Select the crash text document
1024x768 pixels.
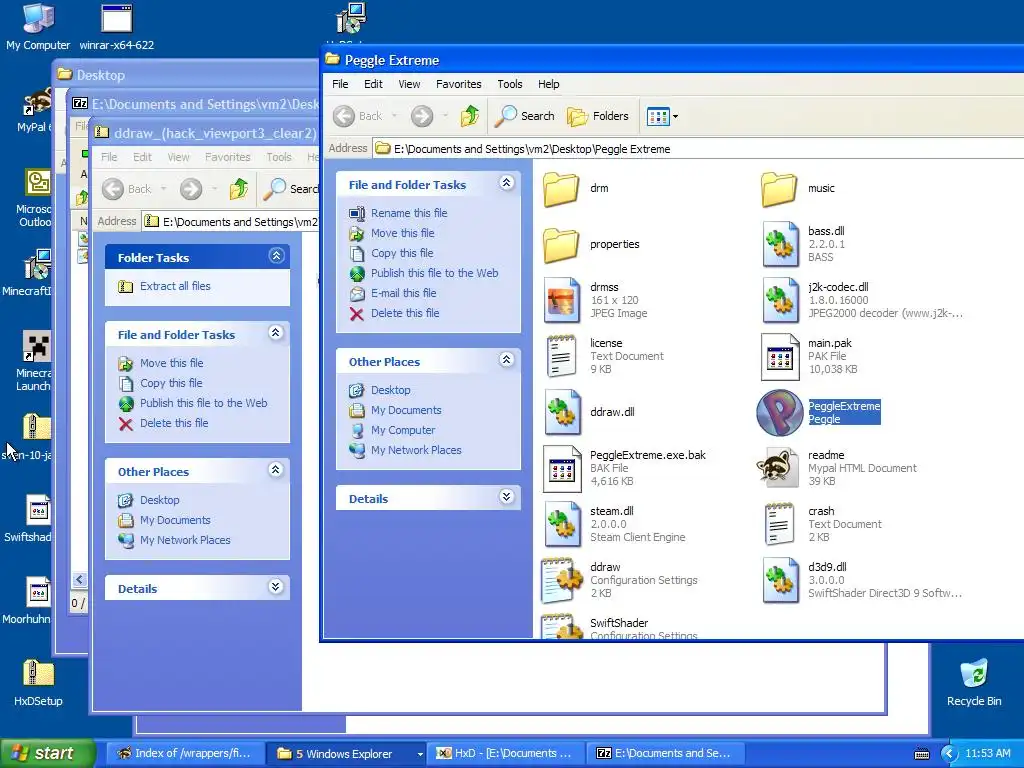tap(779, 524)
